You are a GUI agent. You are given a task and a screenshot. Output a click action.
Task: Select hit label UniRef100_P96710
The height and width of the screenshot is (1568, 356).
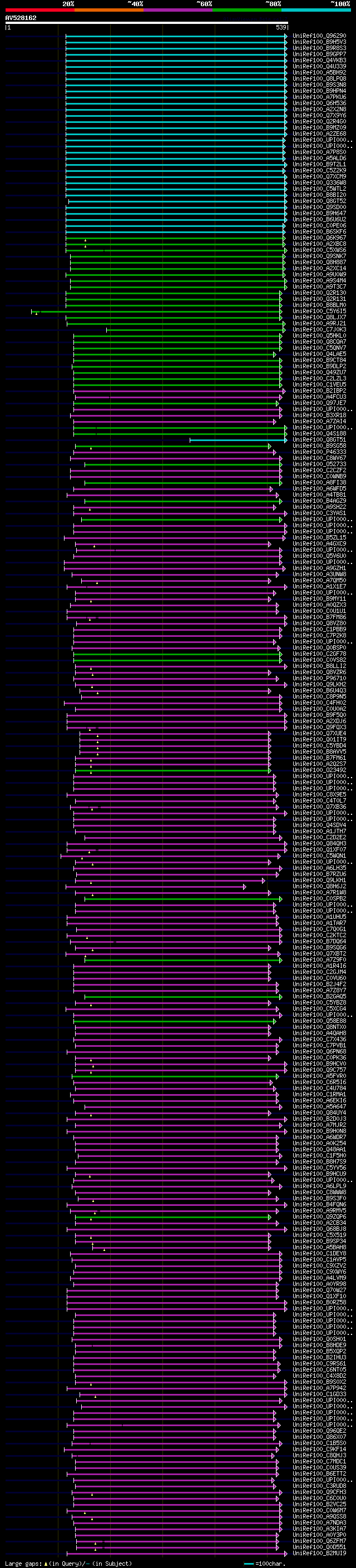[x=319, y=679]
